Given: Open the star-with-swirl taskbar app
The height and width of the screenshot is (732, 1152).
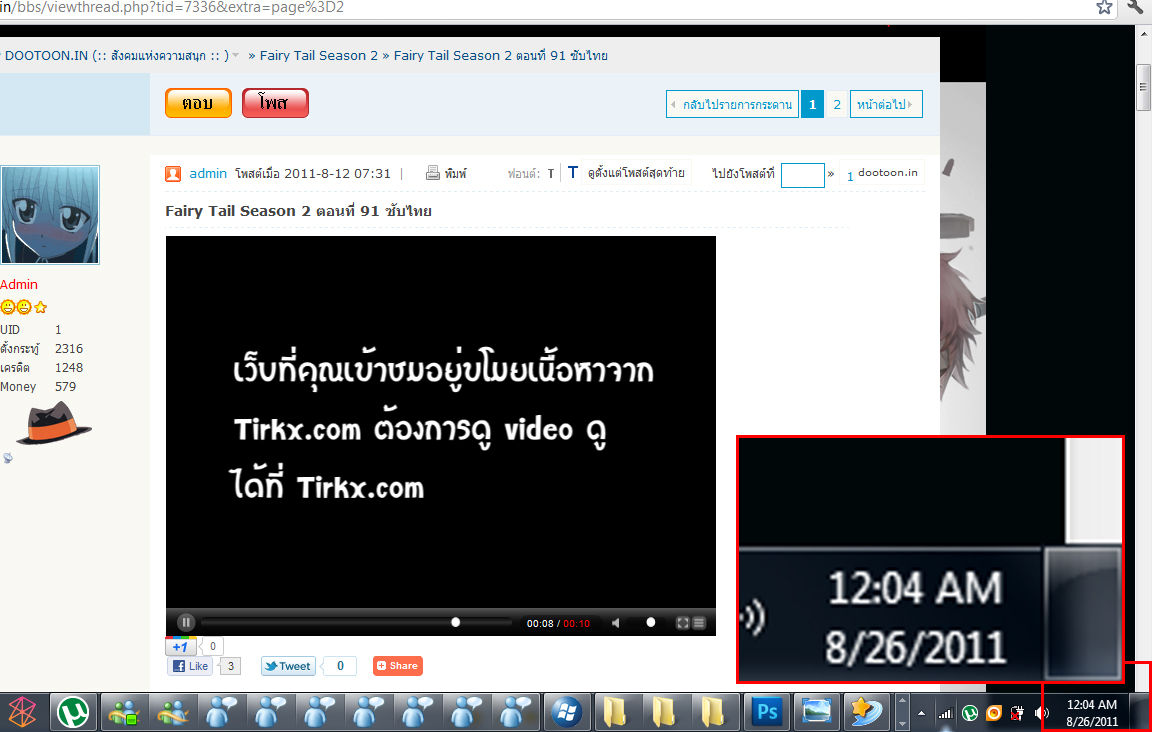Looking at the screenshot, I should [865, 711].
